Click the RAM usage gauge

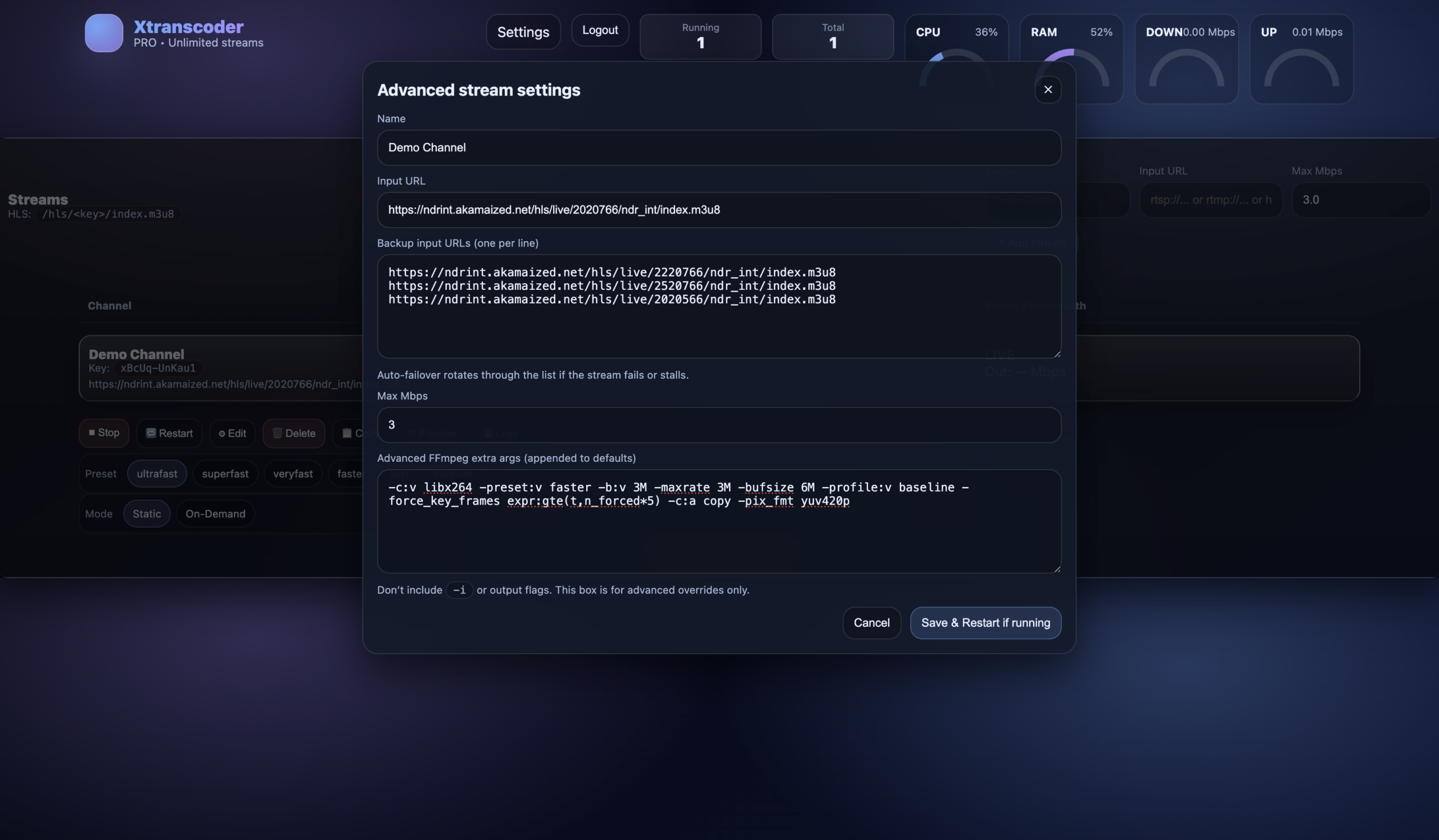coord(1071,59)
